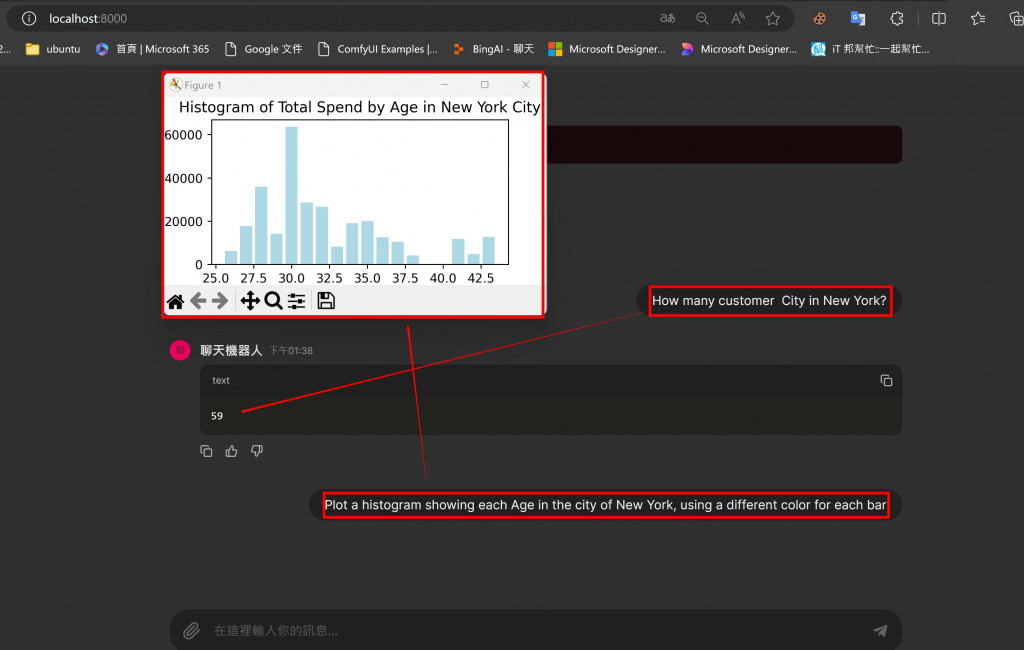1024x650 pixels.
Task: Open the browser Extensions puzzle icon
Action: pyautogui.click(x=897, y=18)
